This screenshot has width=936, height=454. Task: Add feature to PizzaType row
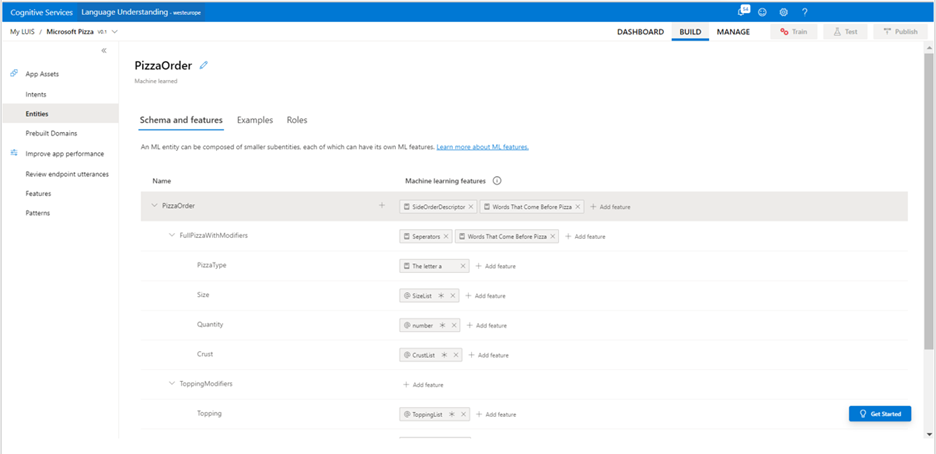(495, 266)
